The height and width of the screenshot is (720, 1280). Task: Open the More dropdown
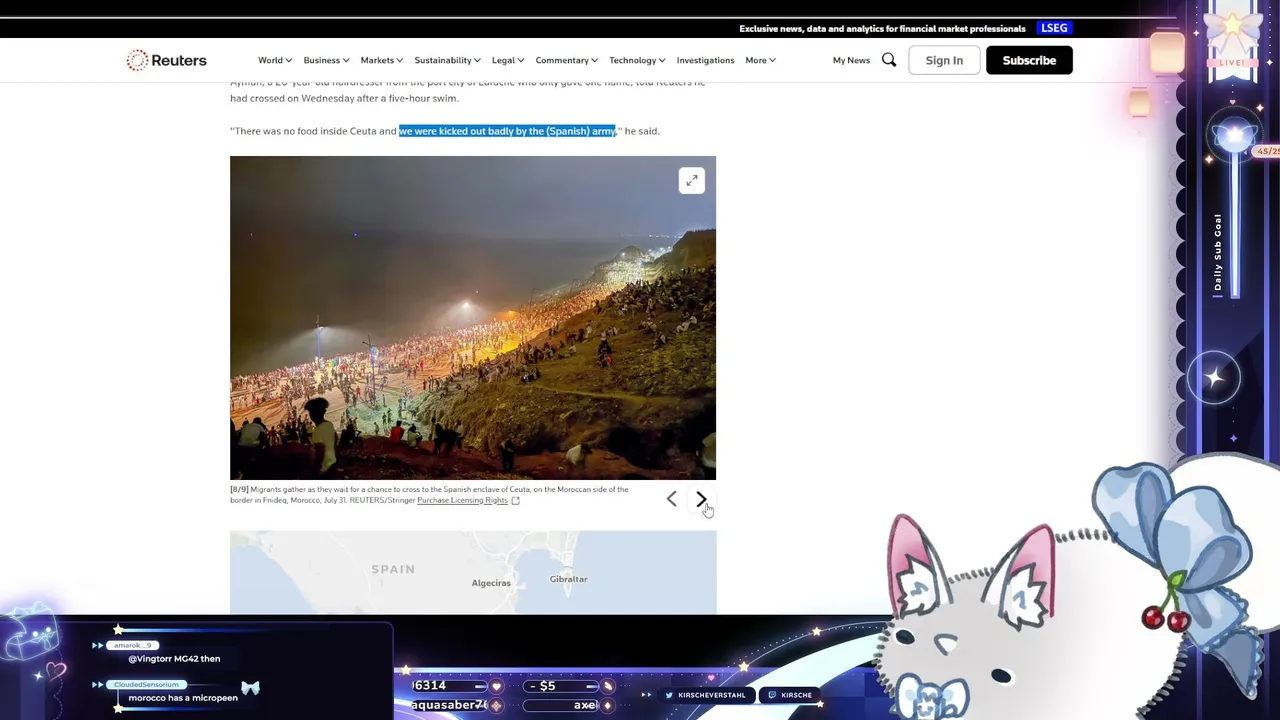coord(760,60)
